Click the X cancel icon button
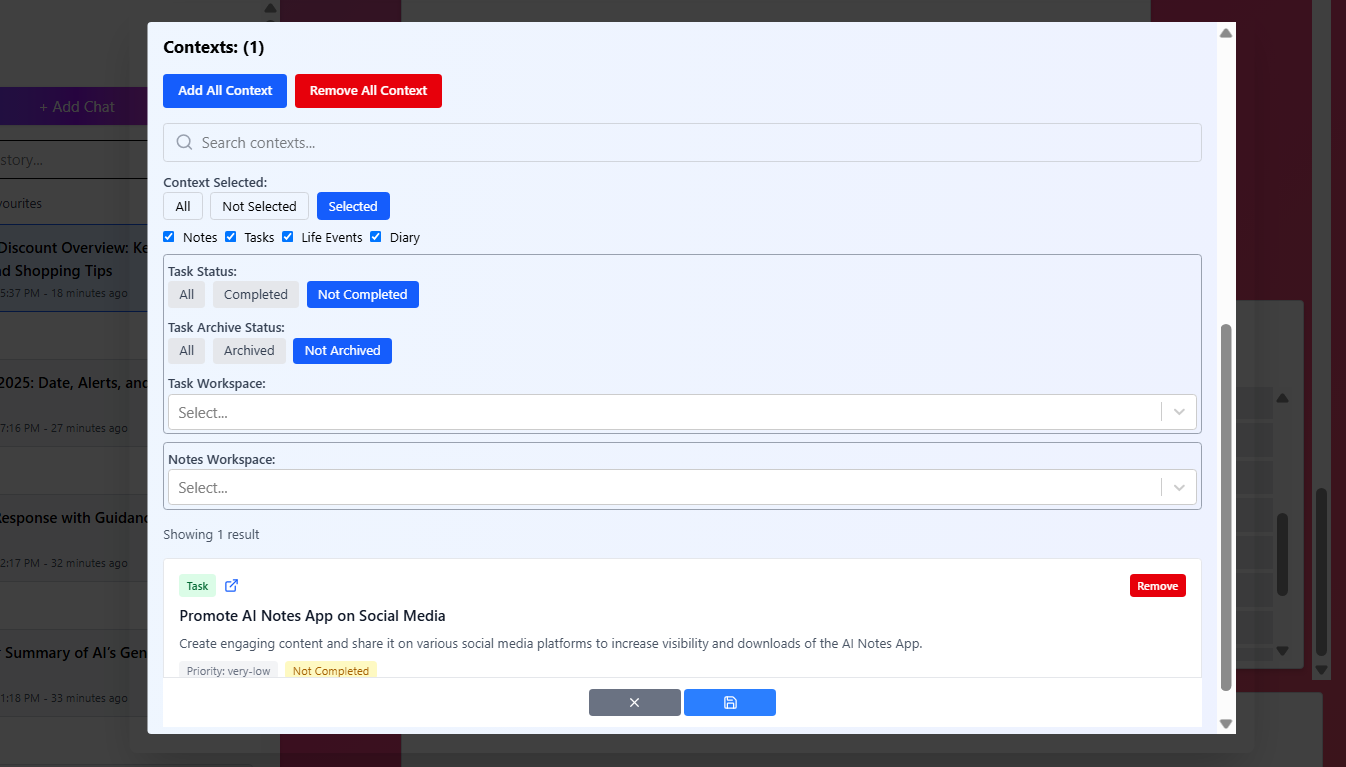 click(x=634, y=702)
